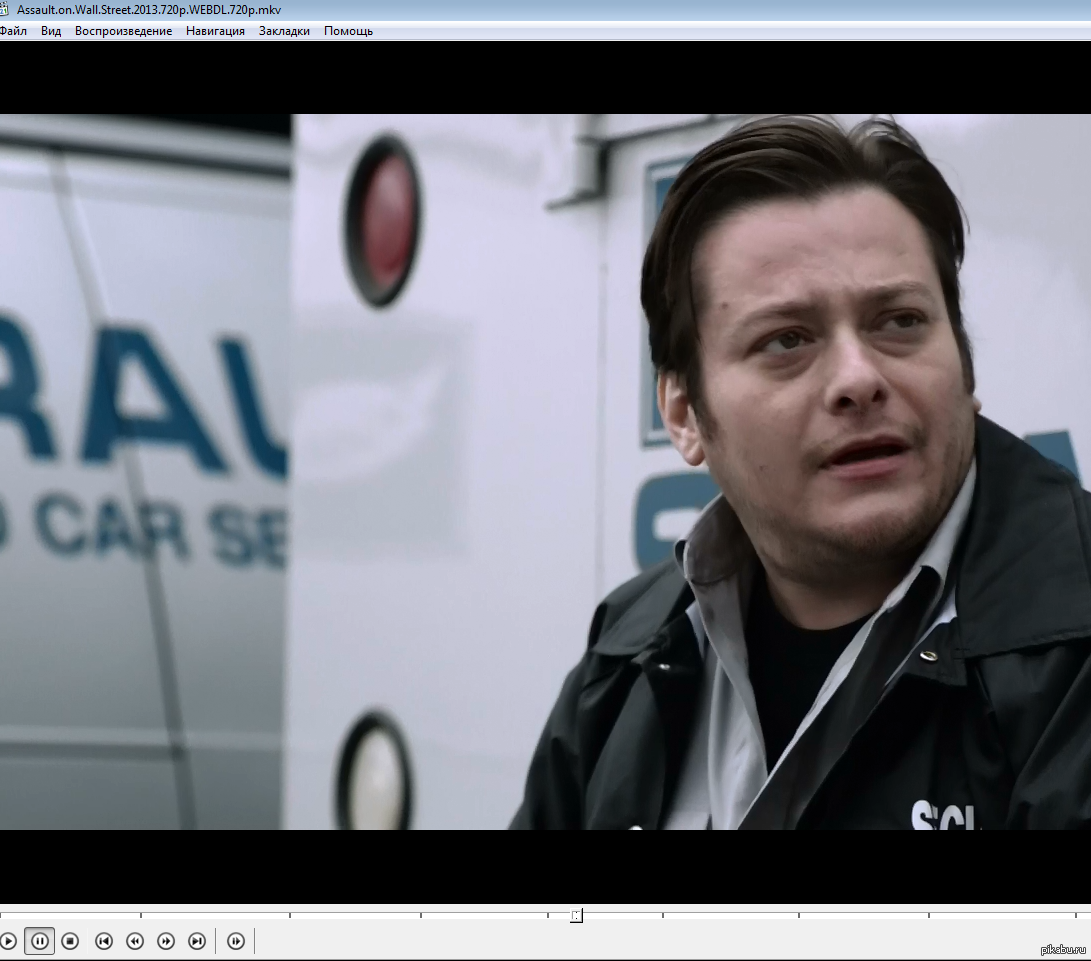Open the Помощь menu

pos(348,31)
